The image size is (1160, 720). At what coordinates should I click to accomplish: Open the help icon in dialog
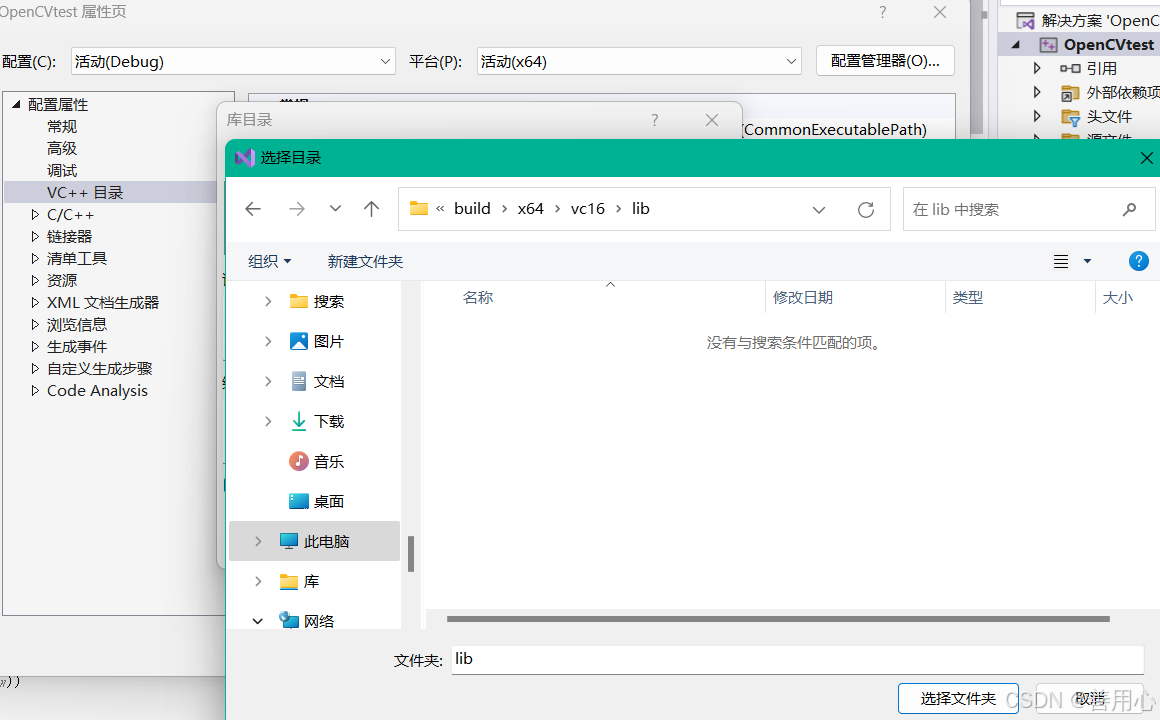[1139, 261]
